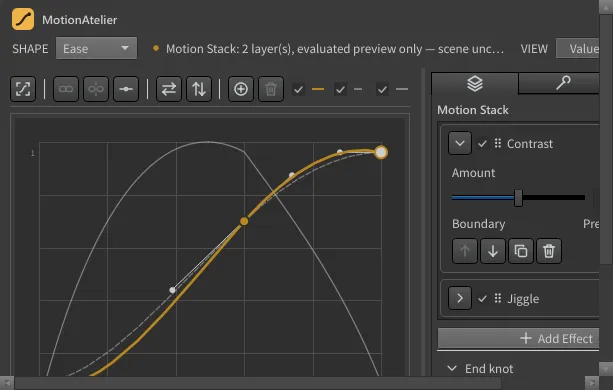Click the Motion Stack status message text
Image resolution: width=613 pixels, height=390 pixels.
pyautogui.click(x=335, y=49)
